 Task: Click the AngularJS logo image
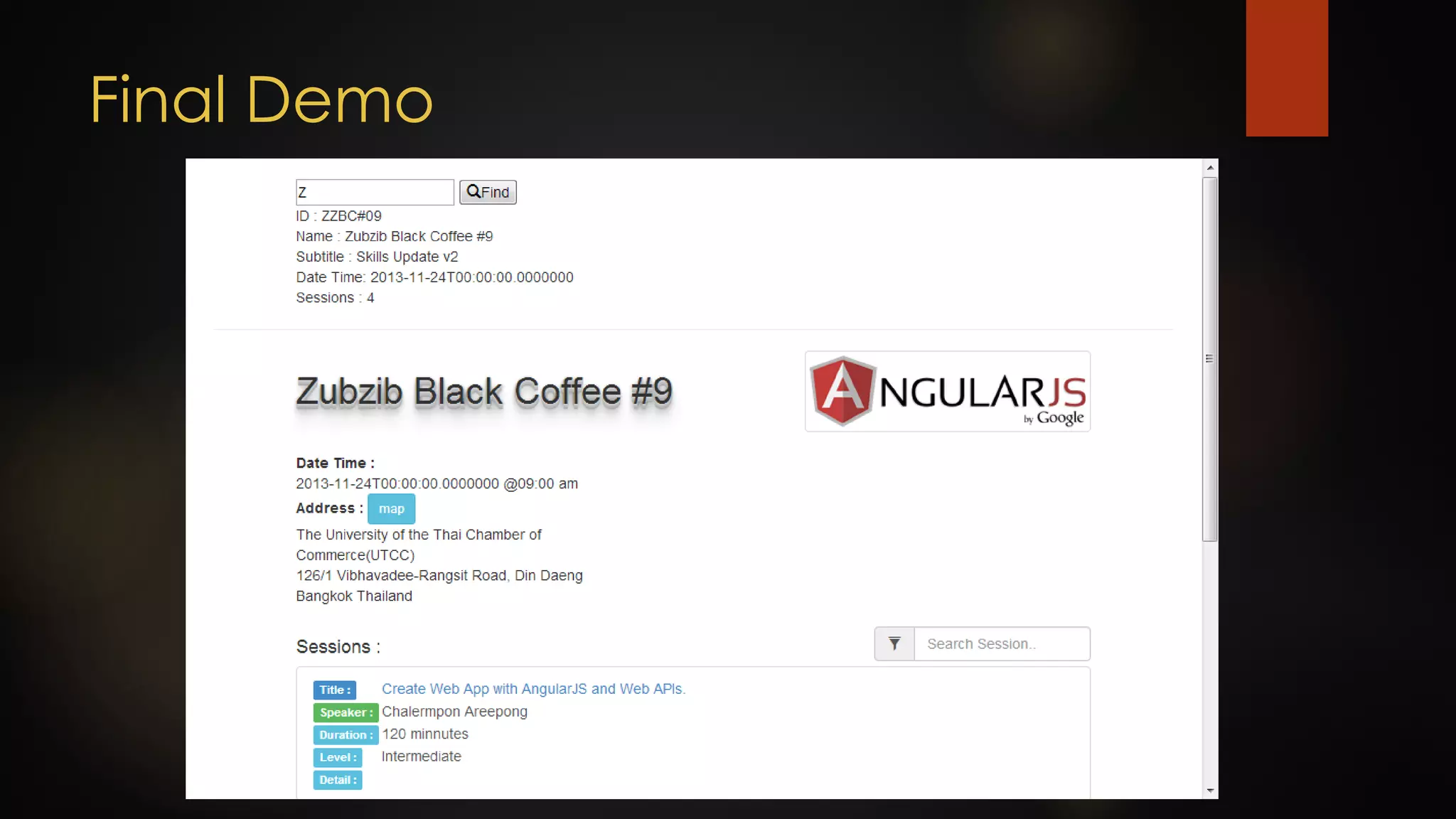[948, 391]
